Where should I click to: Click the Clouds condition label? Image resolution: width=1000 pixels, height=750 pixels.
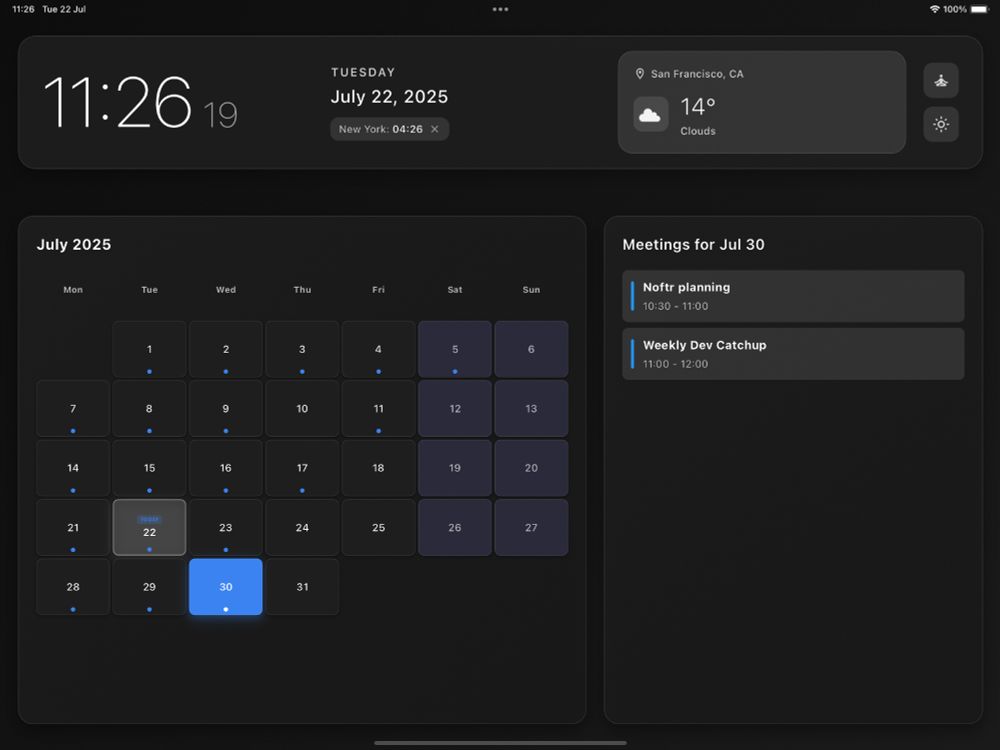tap(698, 131)
